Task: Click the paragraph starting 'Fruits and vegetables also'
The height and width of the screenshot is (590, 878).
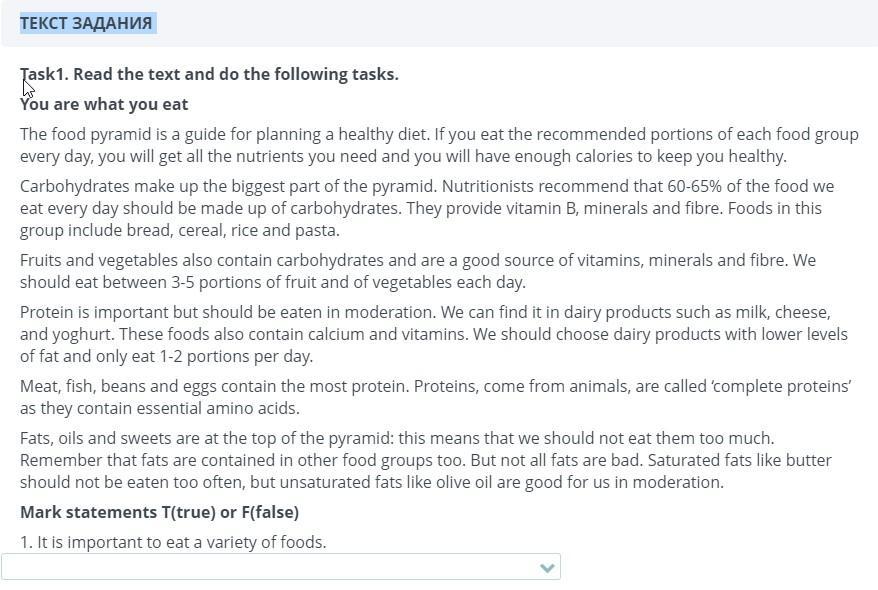Action: pyautogui.click(x=418, y=271)
